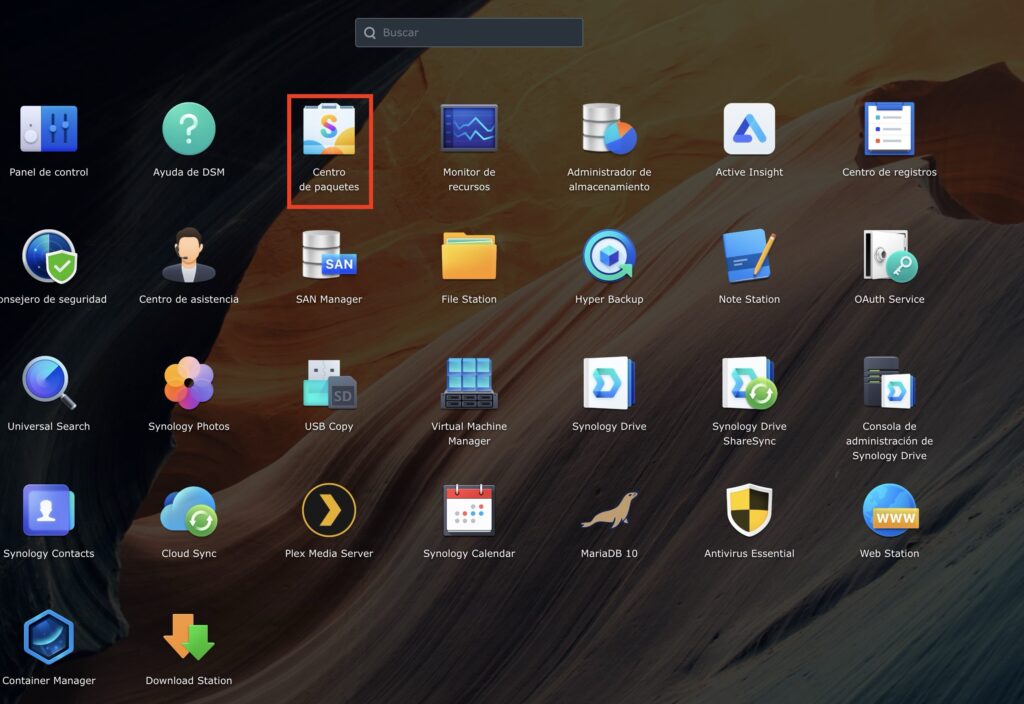Open Administrador de almacenamiento

609,129
